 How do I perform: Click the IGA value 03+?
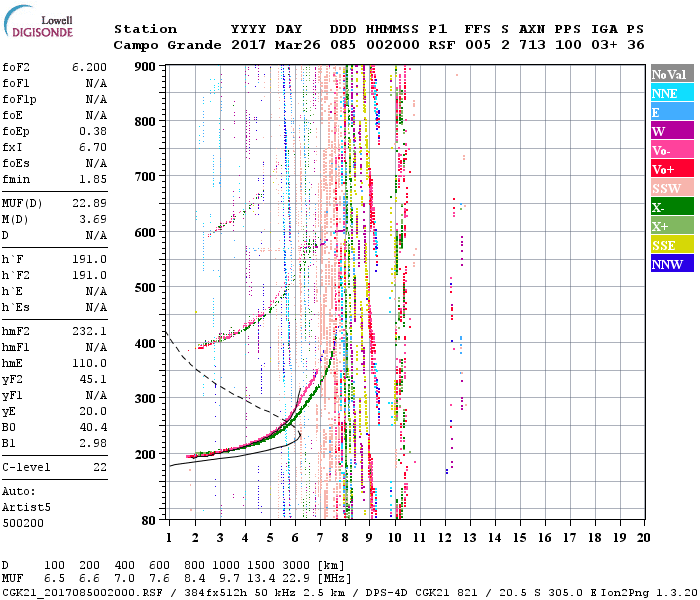[x=604, y=45]
